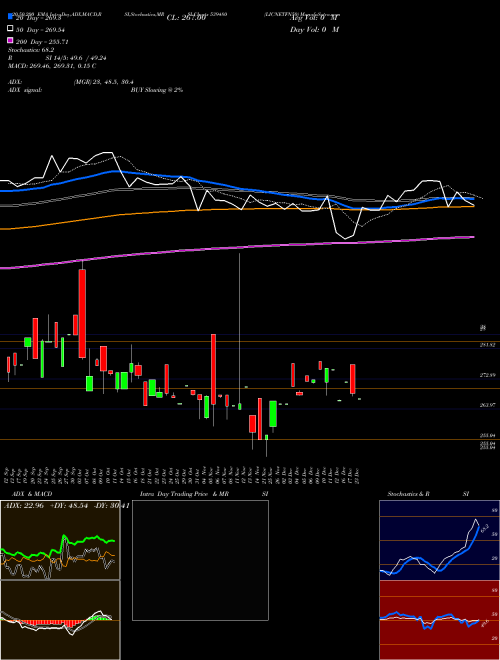Click the red RSI chart panel
Viewport: 500px width, 660px height.
pyautogui.click(x=439, y=620)
